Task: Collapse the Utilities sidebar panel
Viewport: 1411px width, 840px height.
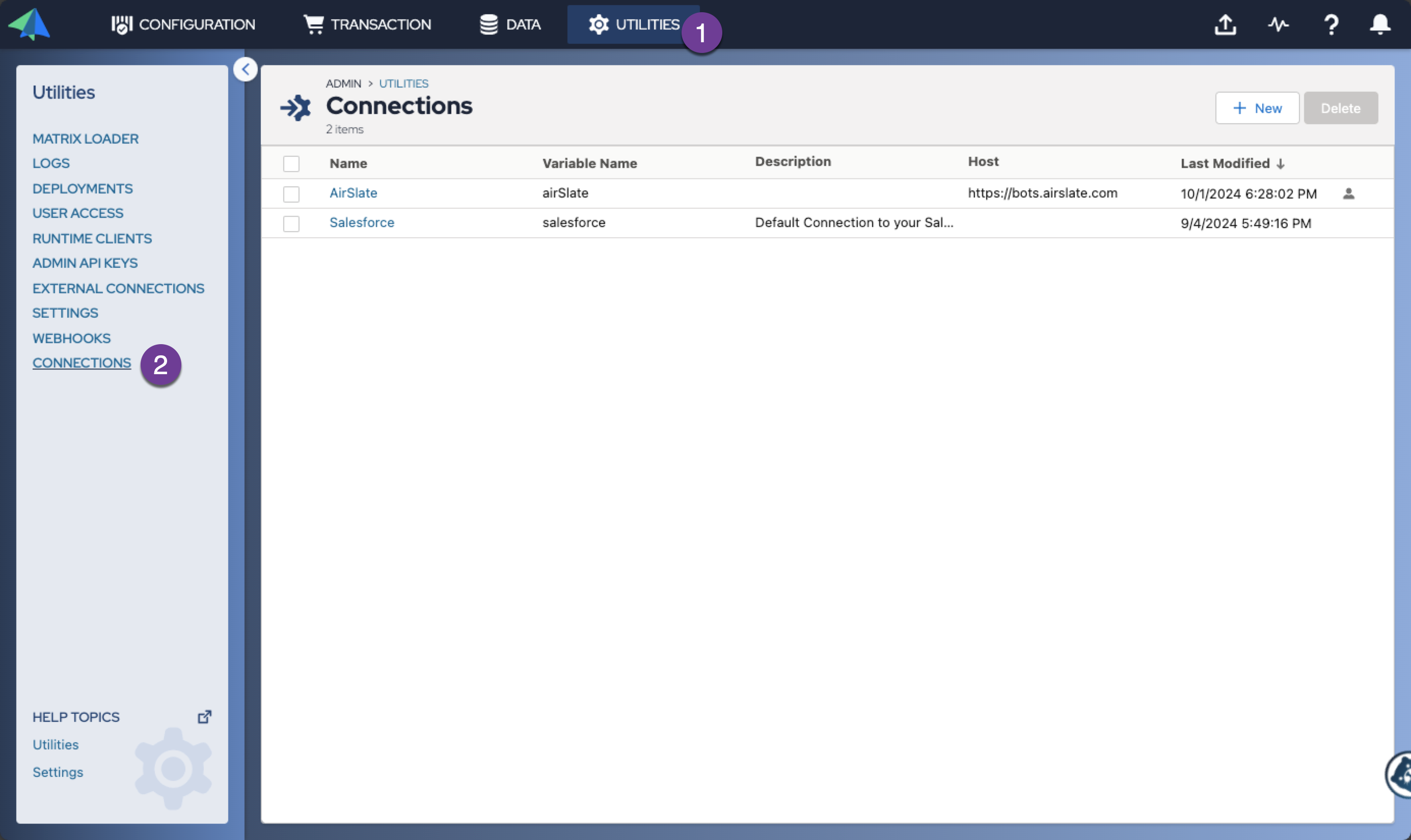Action: (x=245, y=69)
